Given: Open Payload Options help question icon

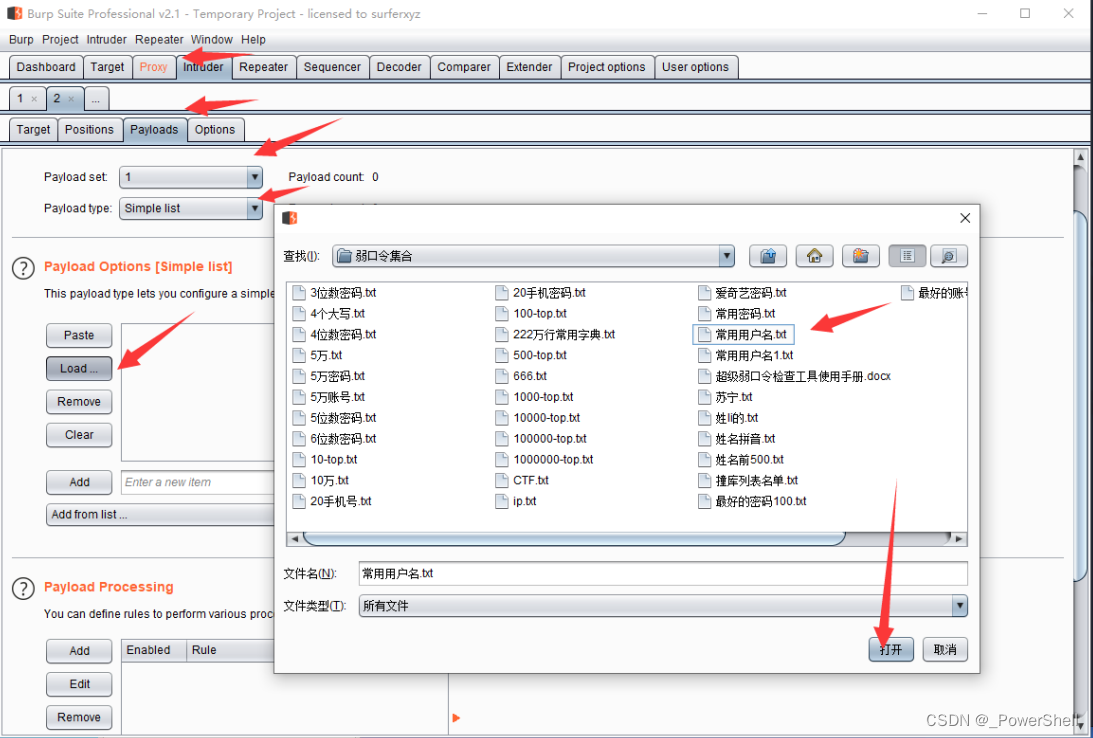Looking at the screenshot, I should (x=23, y=268).
